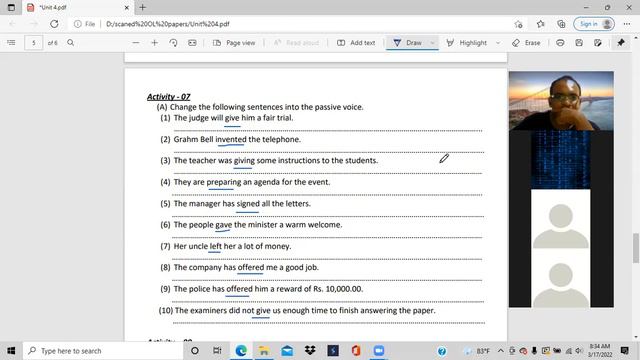The image size is (640, 360).
Task: Toggle the fit-to-width view icon
Action: tap(192, 42)
